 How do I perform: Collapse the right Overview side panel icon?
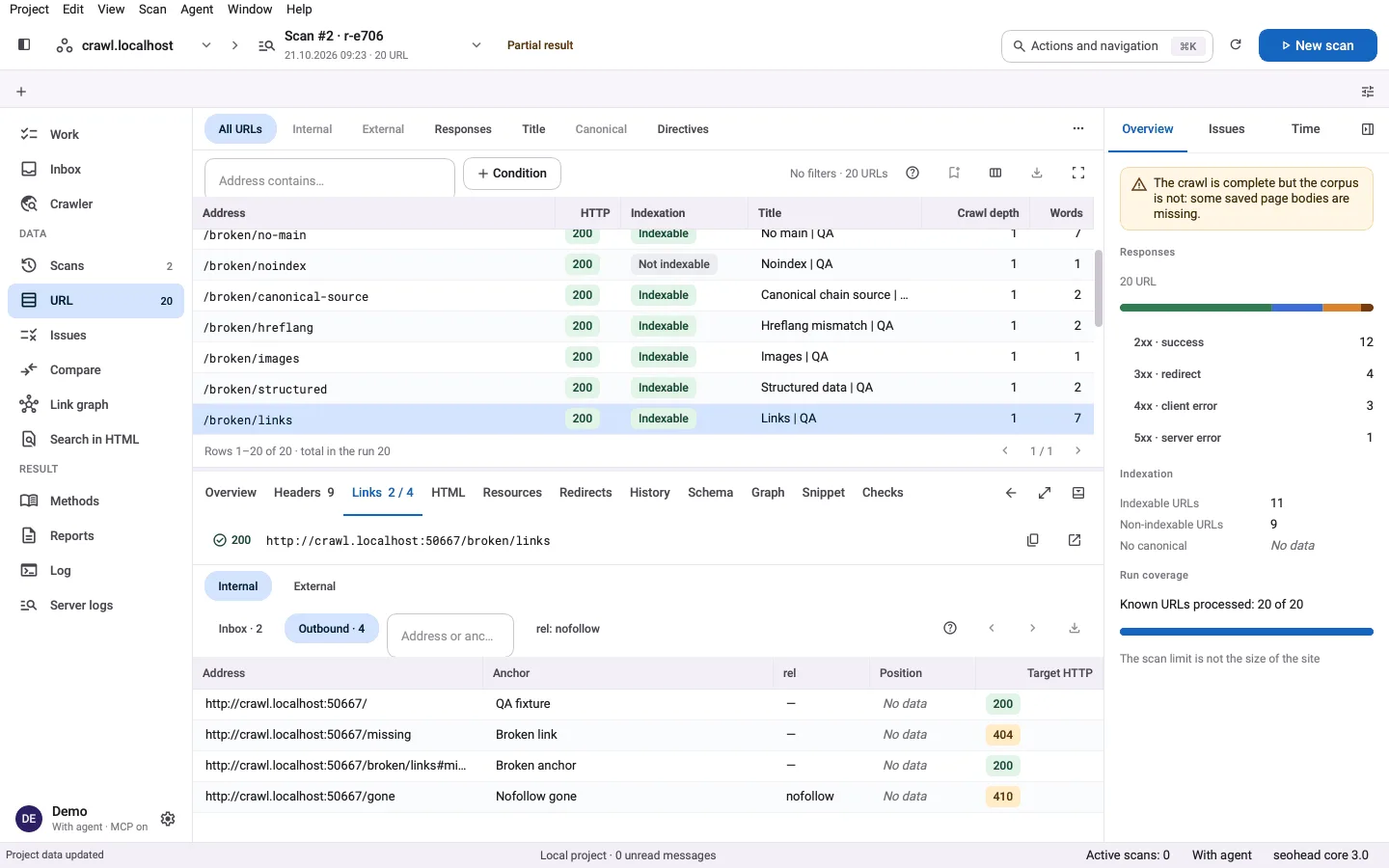click(x=1368, y=129)
